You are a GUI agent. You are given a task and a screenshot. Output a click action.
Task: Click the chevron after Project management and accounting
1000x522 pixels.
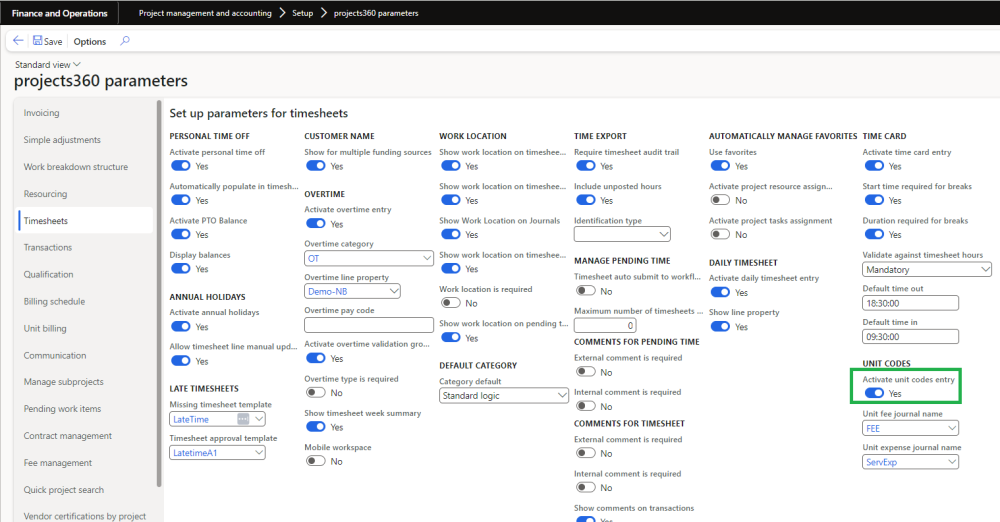tap(283, 13)
